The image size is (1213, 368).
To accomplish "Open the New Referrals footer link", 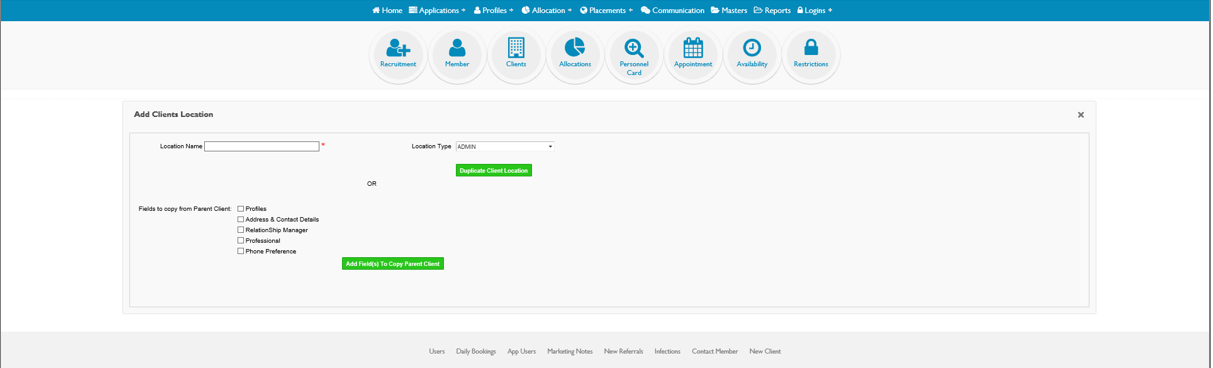I will 624,352.
